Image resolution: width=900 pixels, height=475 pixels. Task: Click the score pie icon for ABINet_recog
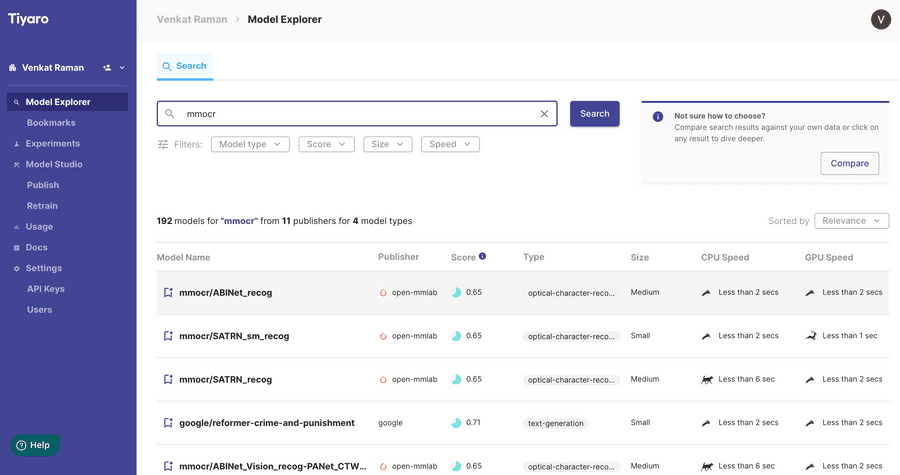(456, 293)
